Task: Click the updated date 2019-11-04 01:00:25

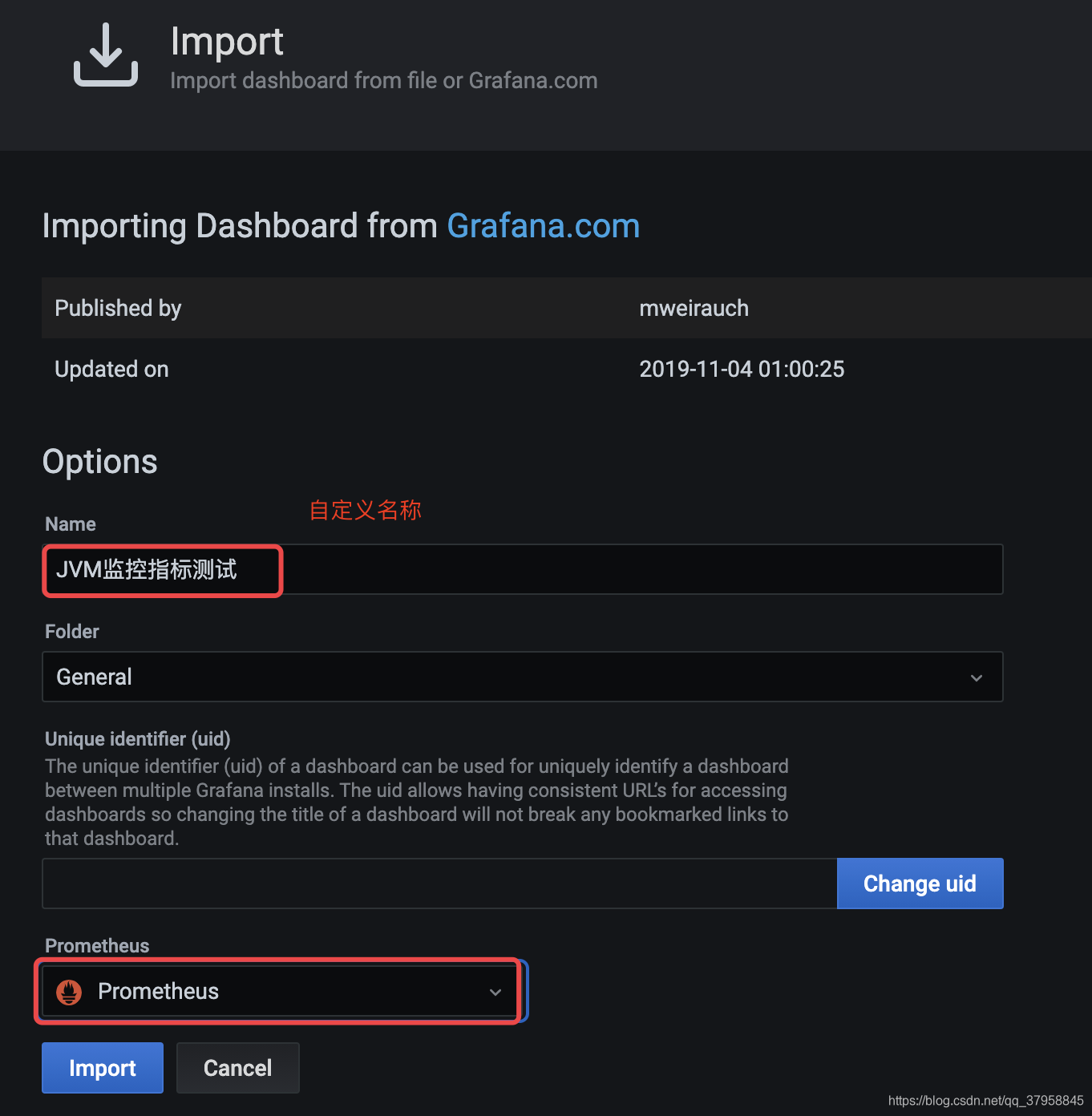Action: [x=742, y=370]
